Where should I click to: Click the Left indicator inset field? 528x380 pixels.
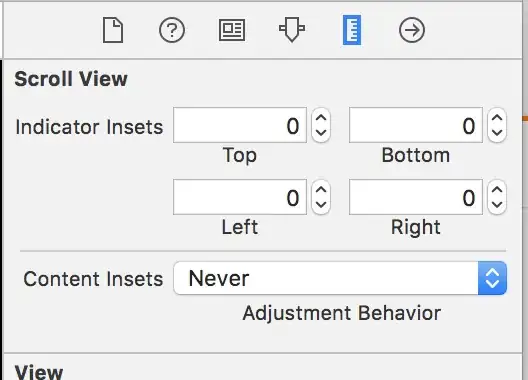(x=240, y=197)
